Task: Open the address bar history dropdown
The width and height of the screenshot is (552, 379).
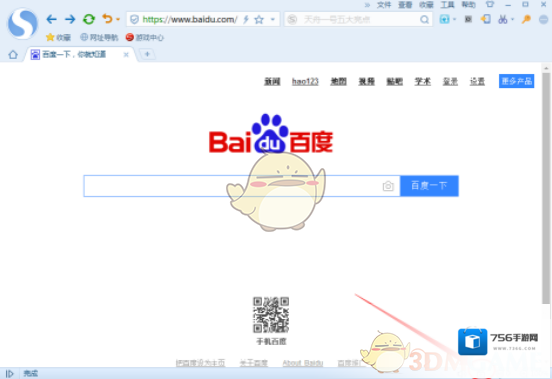Action: pos(272,19)
